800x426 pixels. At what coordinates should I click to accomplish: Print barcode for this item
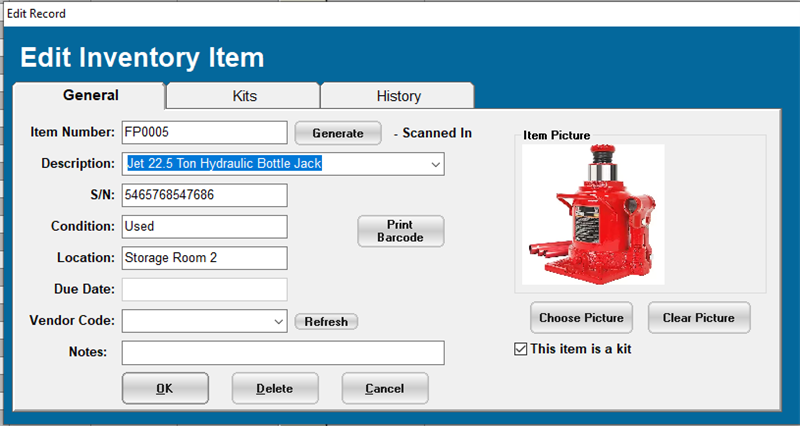coord(401,231)
